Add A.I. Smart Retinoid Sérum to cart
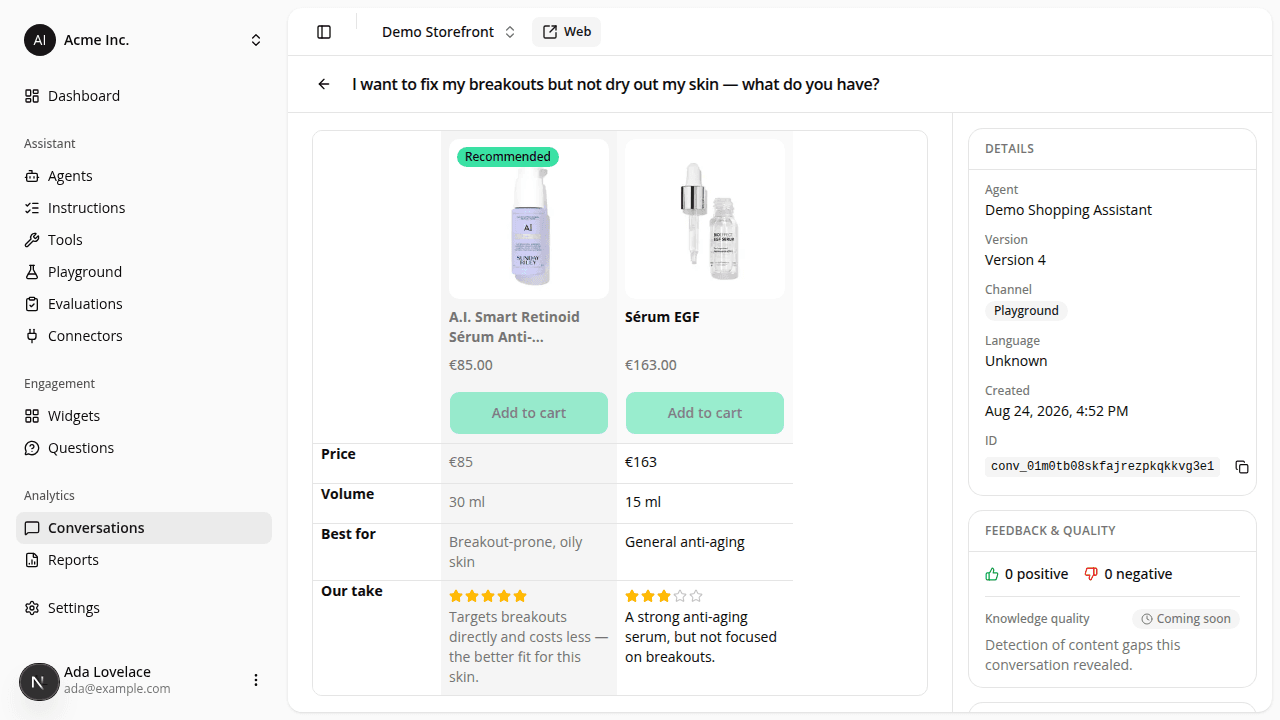Viewport: 1280px width, 720px height. (x=529, y=413)
